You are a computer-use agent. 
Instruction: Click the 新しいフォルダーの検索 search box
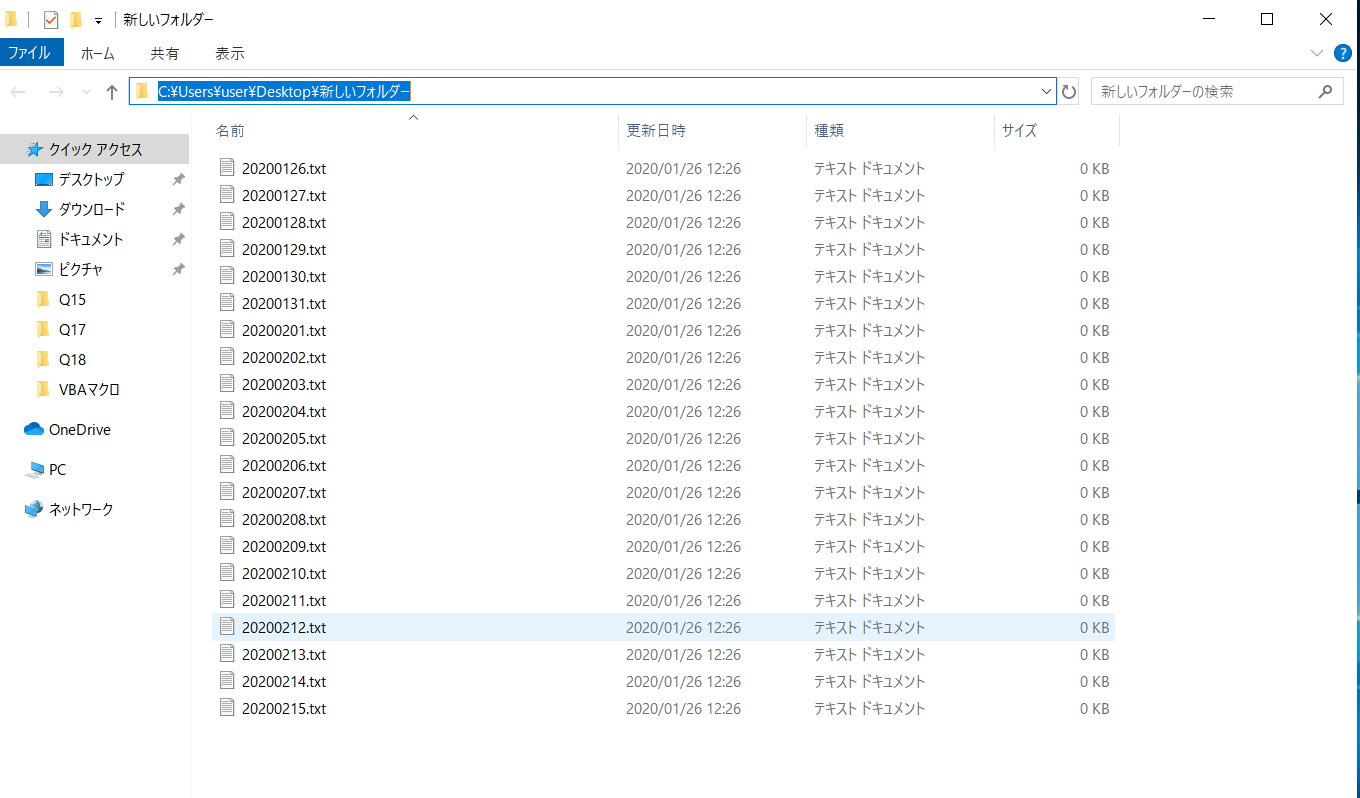point(1216,91)
